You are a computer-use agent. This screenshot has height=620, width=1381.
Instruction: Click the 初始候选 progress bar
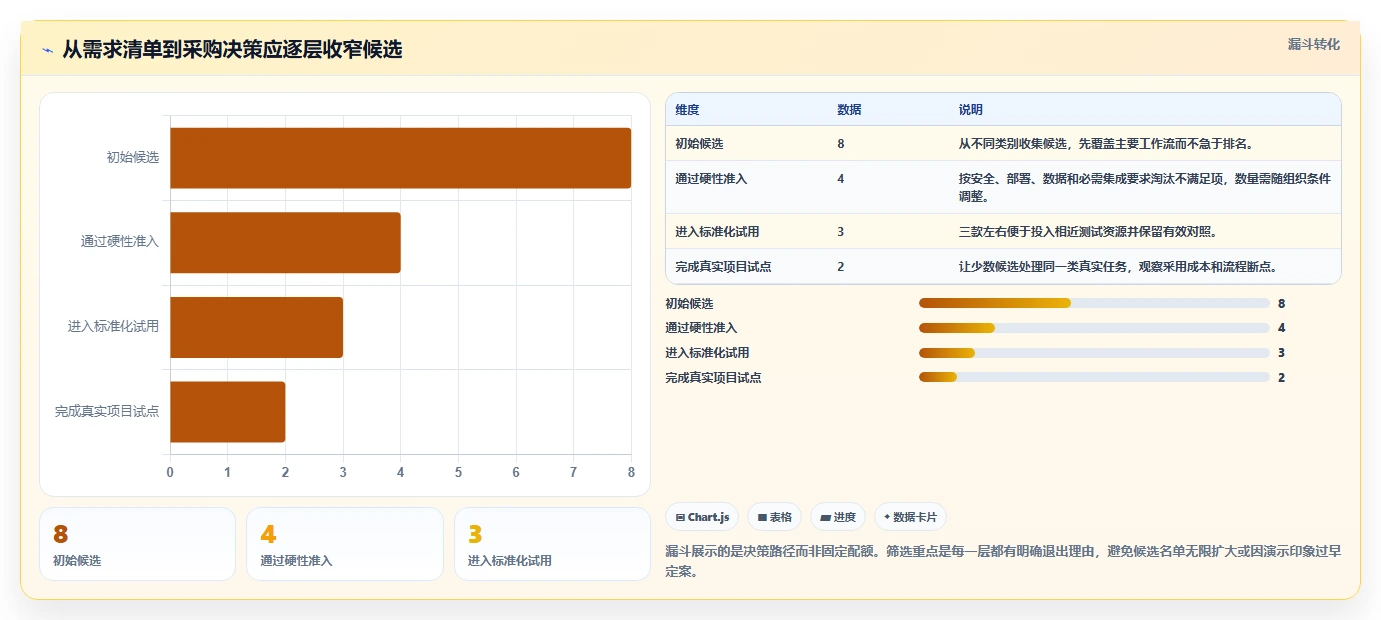pos(1094,303)
